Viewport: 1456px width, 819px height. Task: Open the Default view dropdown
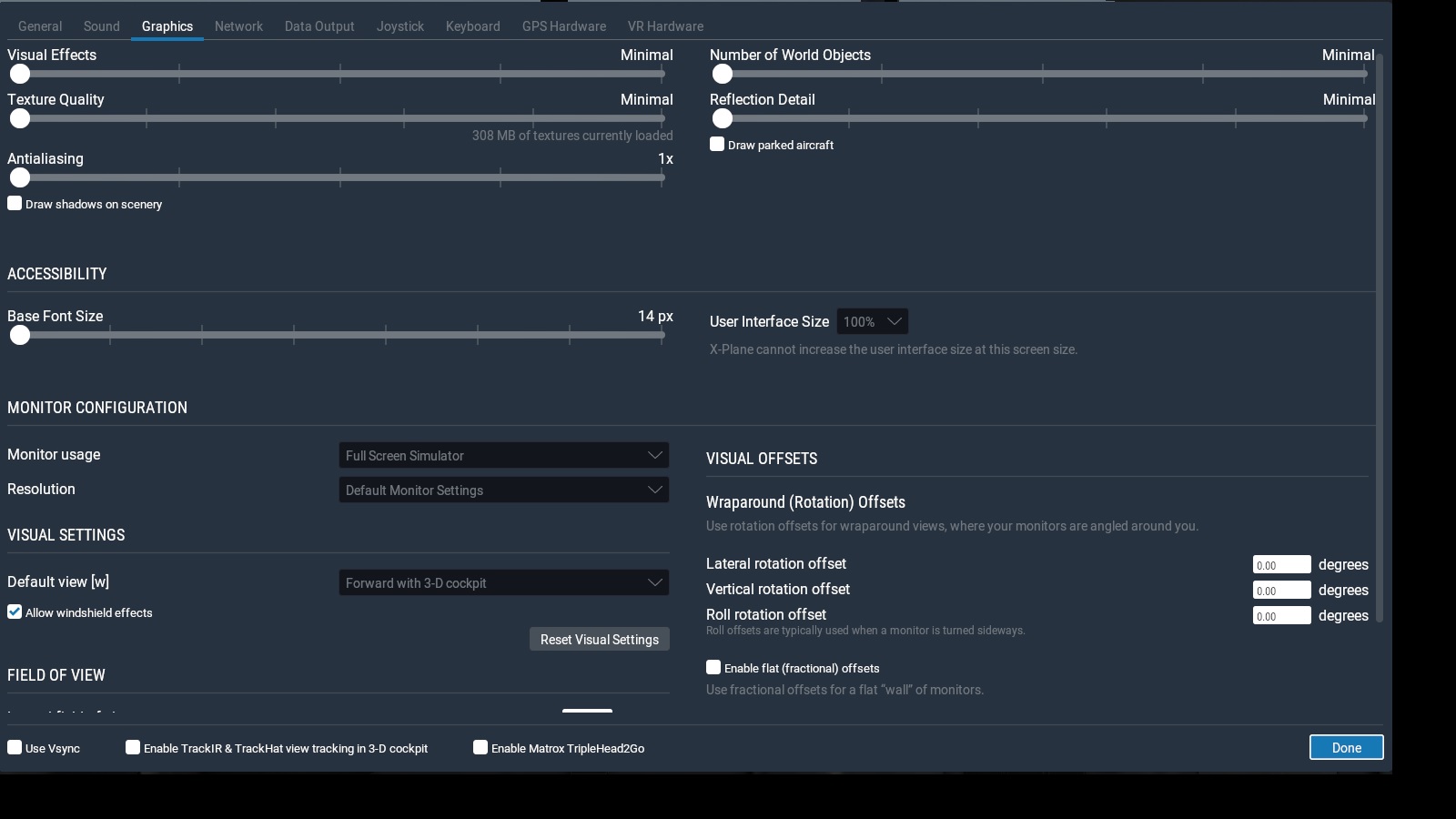tap(503, 583)
